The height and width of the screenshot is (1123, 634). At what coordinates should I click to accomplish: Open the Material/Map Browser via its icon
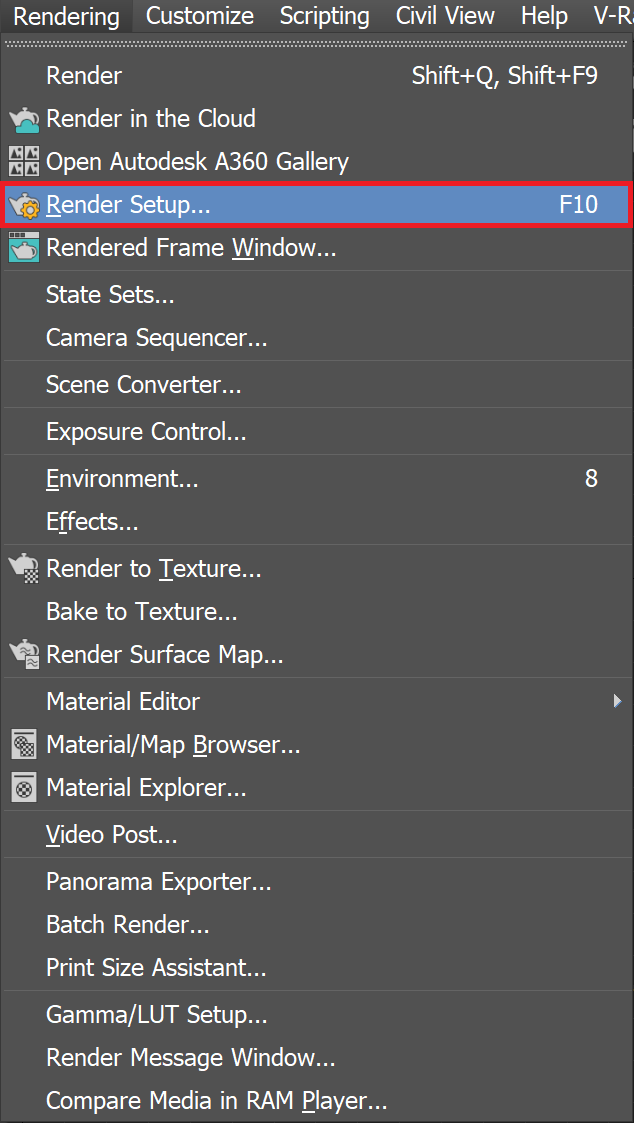click(x=22, y=744)
